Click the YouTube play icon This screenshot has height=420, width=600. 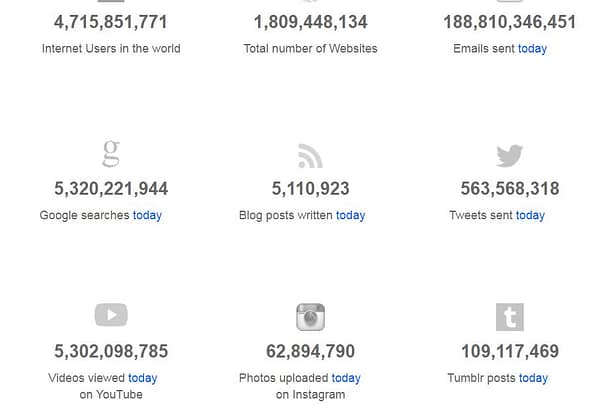pos(111,315)
